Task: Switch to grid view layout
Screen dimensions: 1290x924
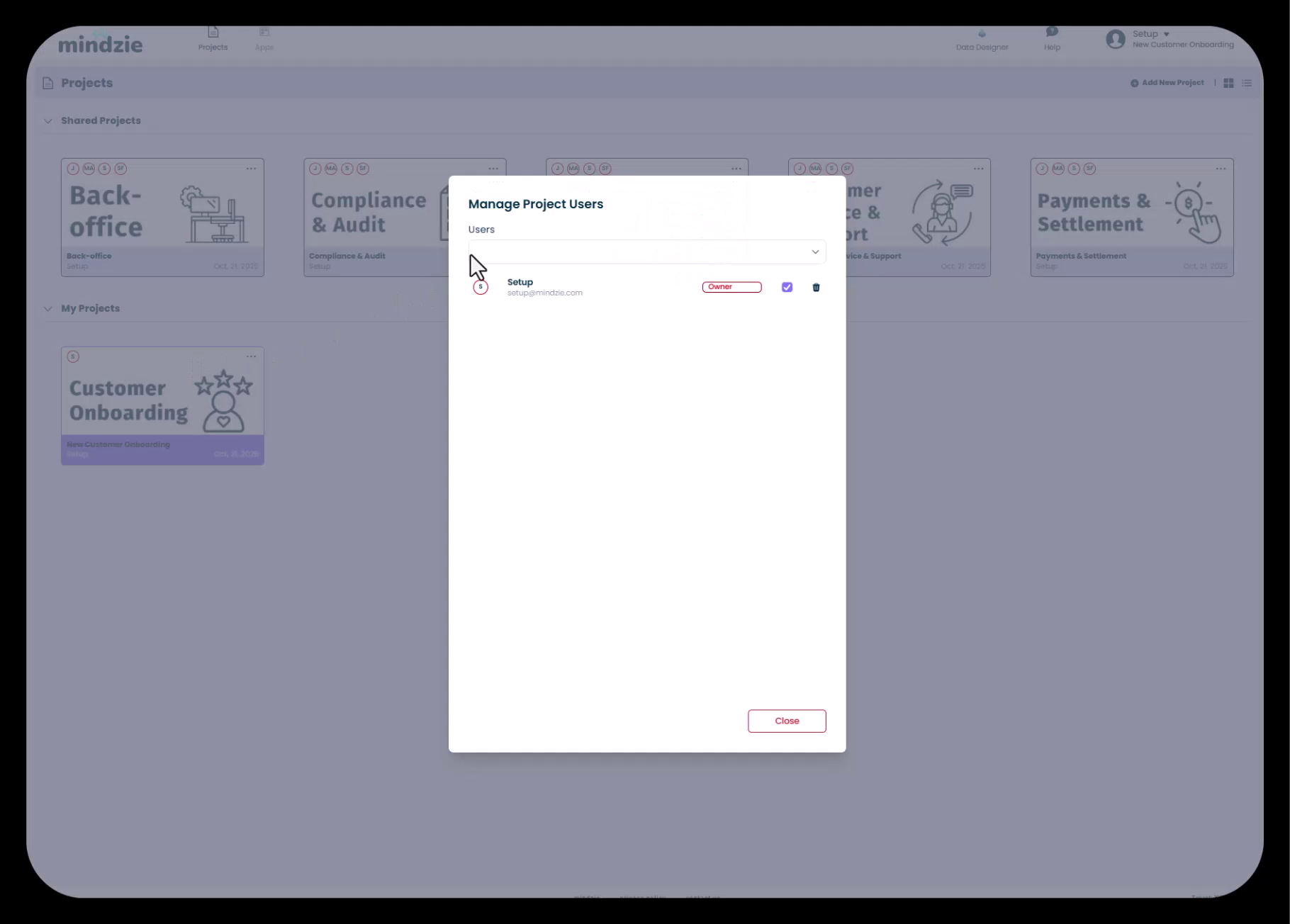Action: click(1228, 83)
